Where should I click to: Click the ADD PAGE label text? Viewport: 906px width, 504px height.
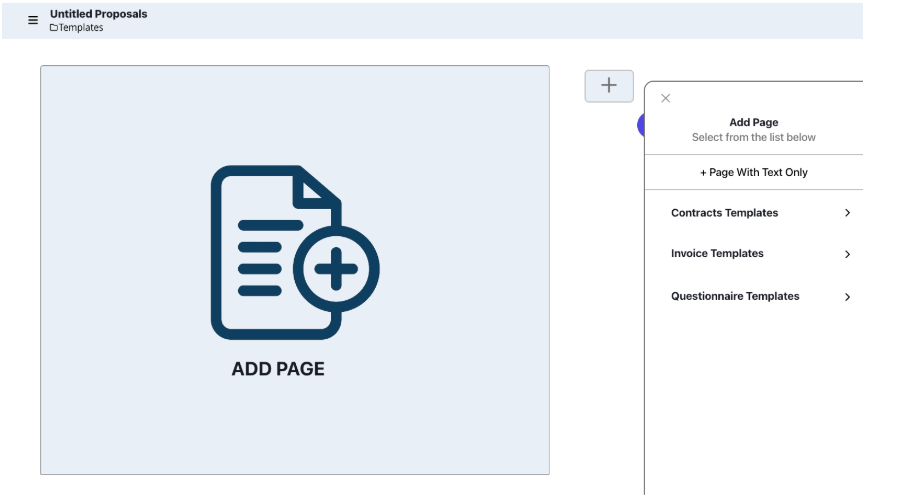pos(278,369)
